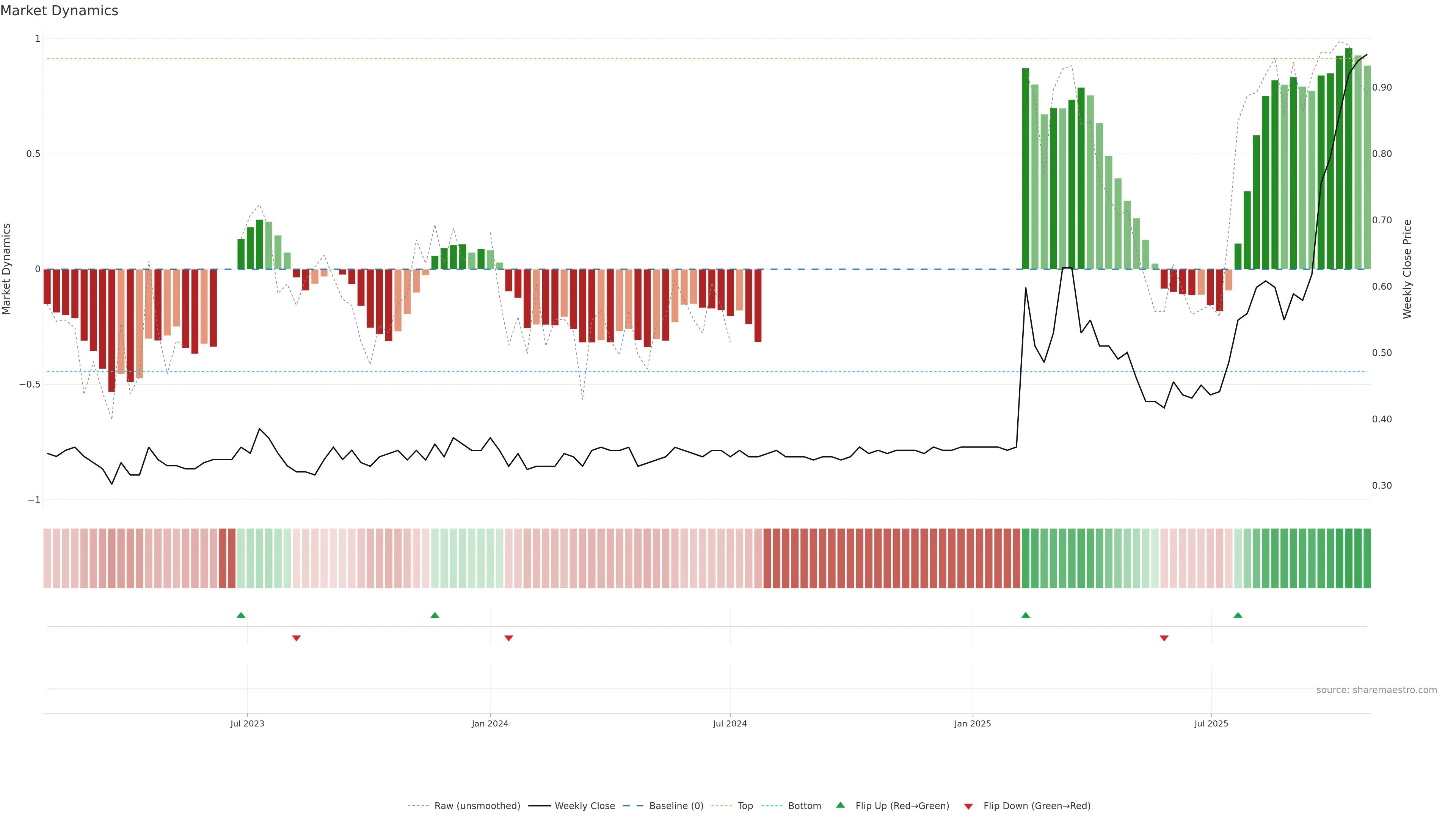Viewport: 1456px width, 819px height.
Task: Toggle the Baseline (0) legend entry
Action: pos(676,806)
